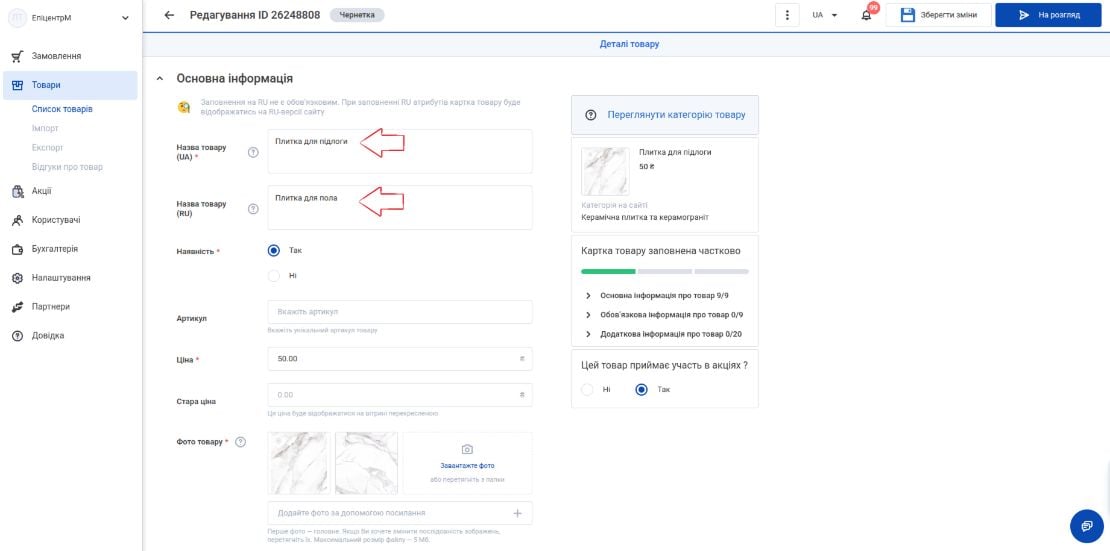This screenshot has width=1110, height=551.
Task: Select the Ні radio under Наявність
Action: (x=274, y=276)
